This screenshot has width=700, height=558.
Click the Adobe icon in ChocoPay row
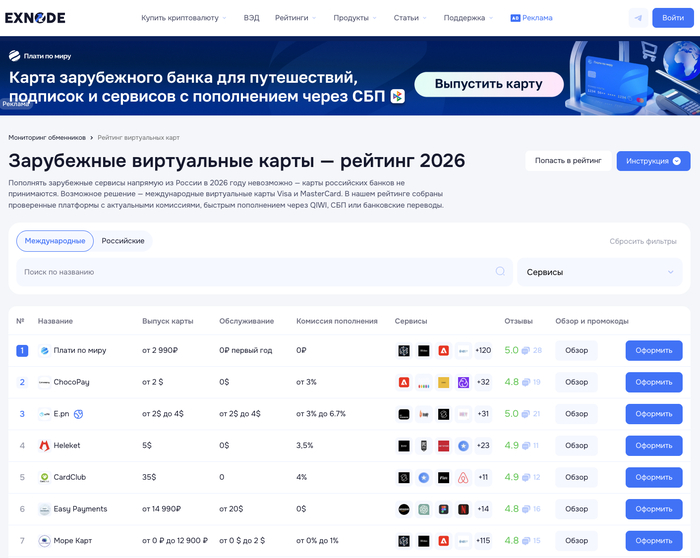404,382
